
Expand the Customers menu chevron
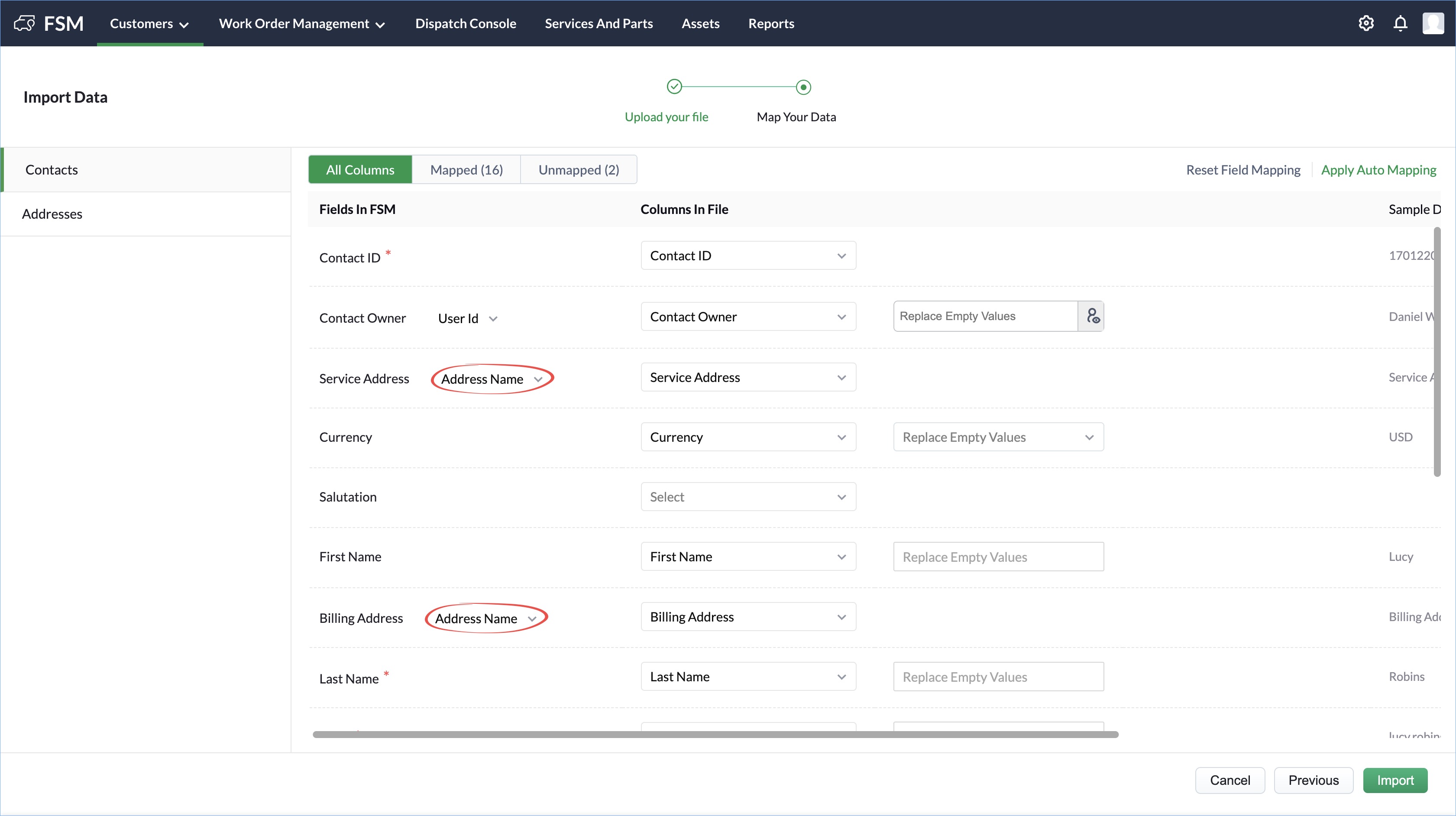[x=184, y=25]
